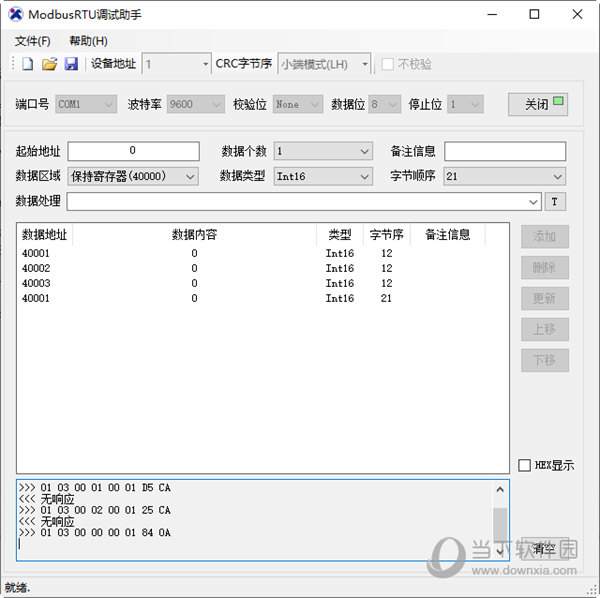Close the ModbusRTU window
This screenshot has height=598, width=600.
(577, 15)
